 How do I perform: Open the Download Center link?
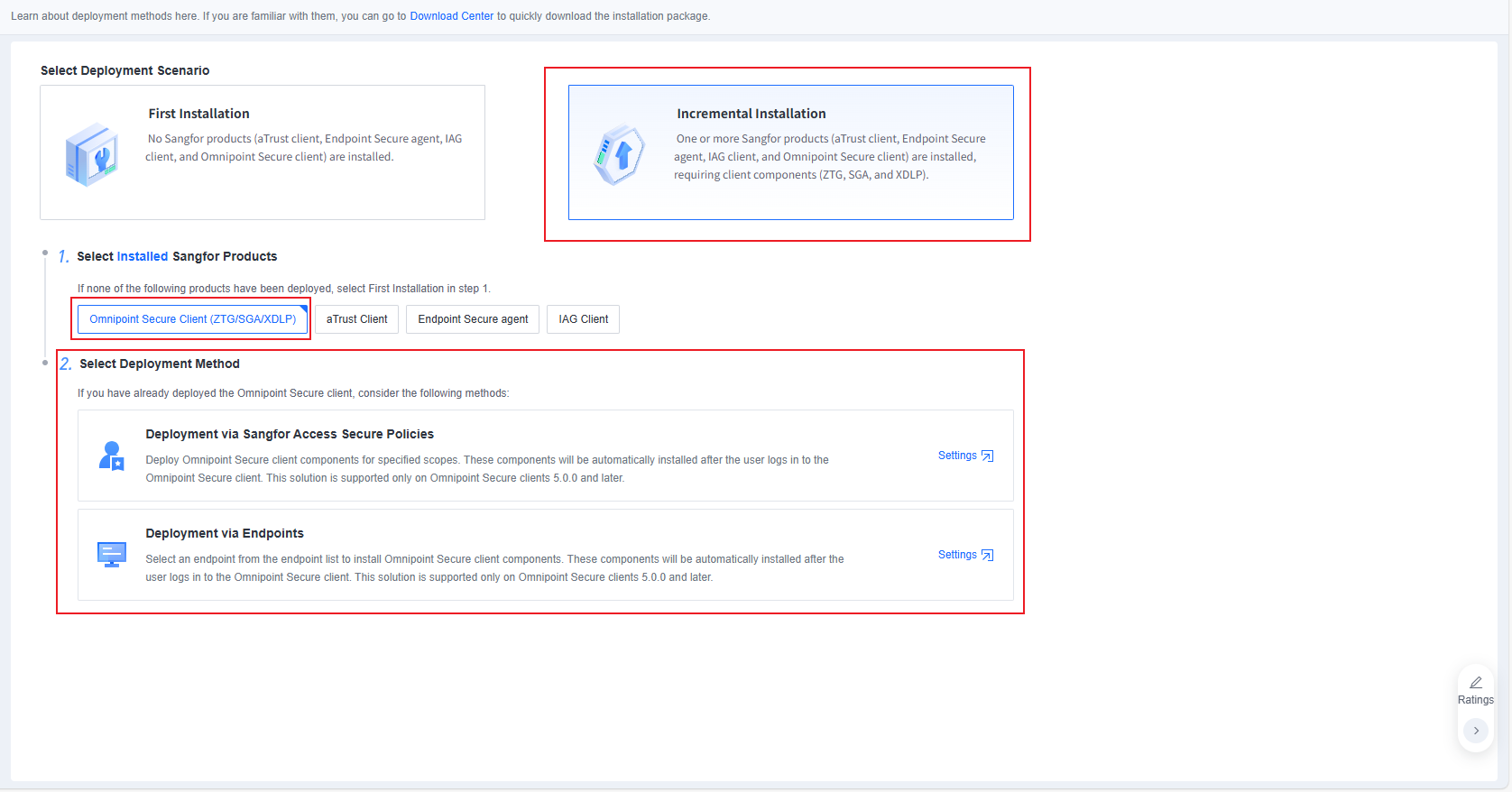click(x=451, y=16)
